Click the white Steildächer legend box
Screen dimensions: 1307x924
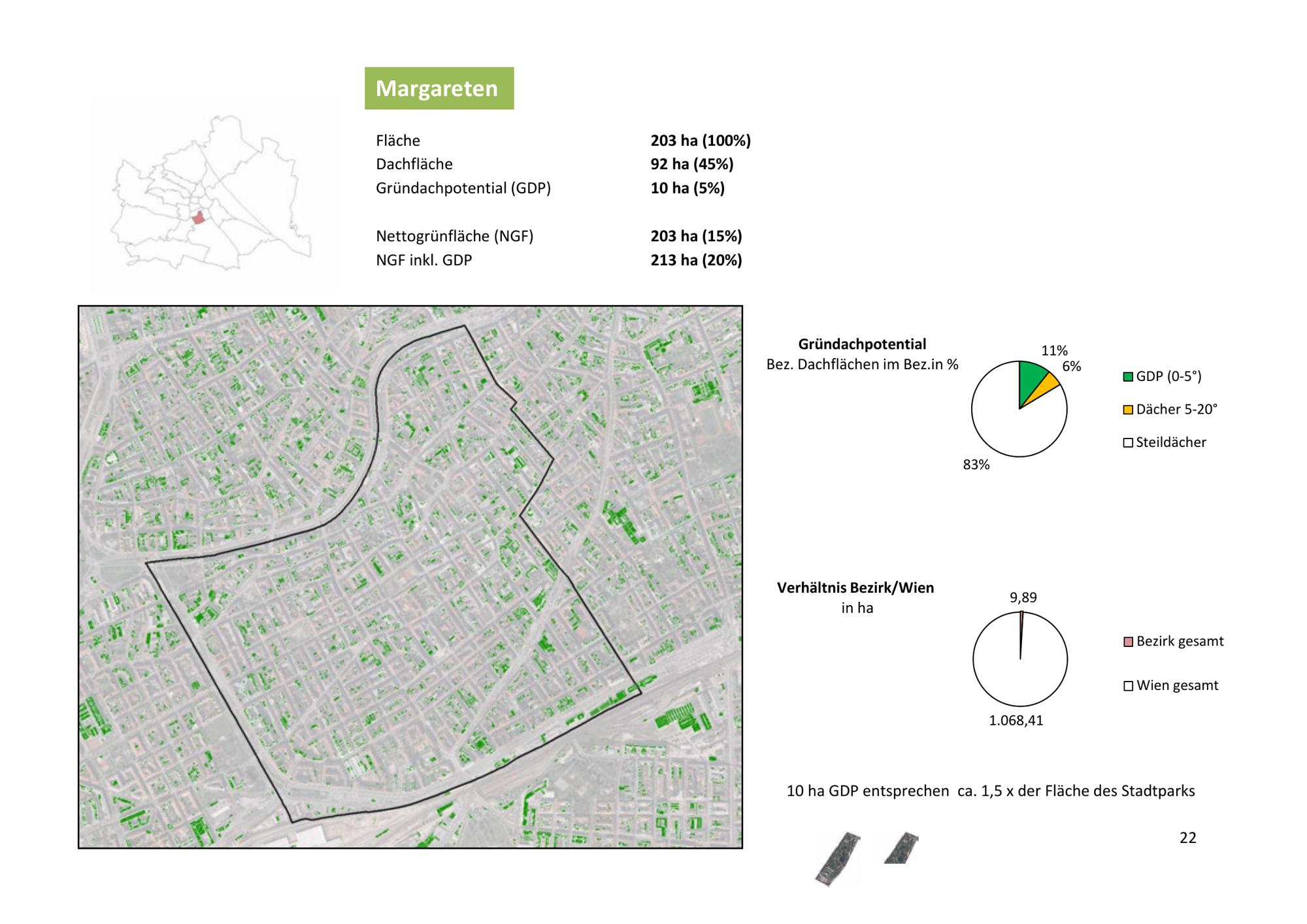pos(1127,442)
